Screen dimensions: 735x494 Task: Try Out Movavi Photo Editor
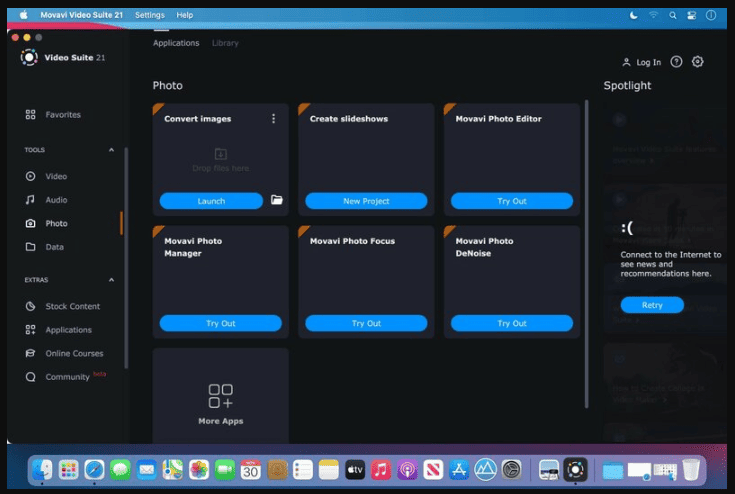pyautogui.click(x=512, y=201)
